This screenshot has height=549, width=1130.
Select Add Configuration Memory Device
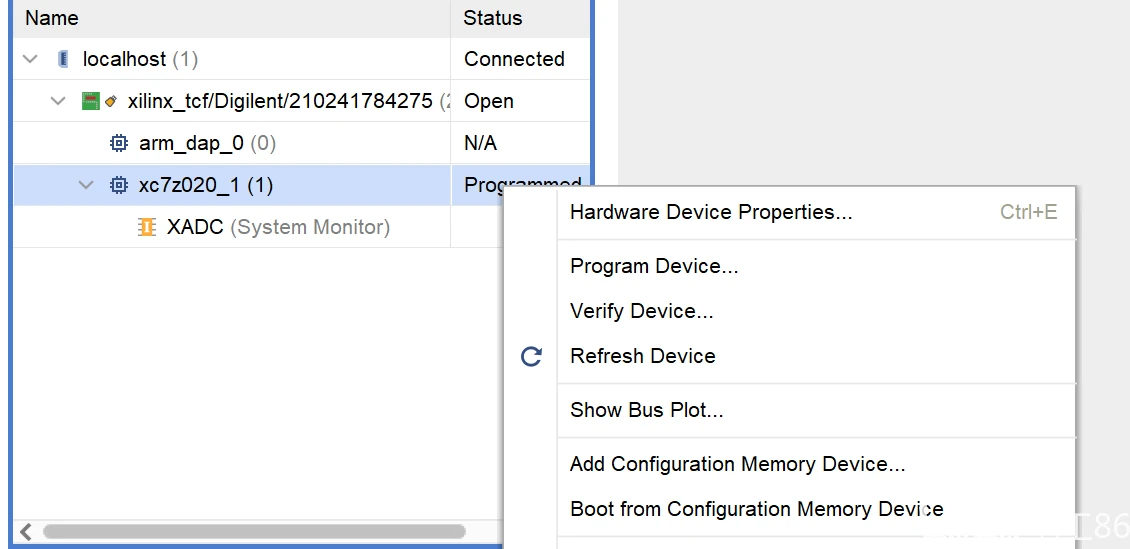[x=737, y=464]
